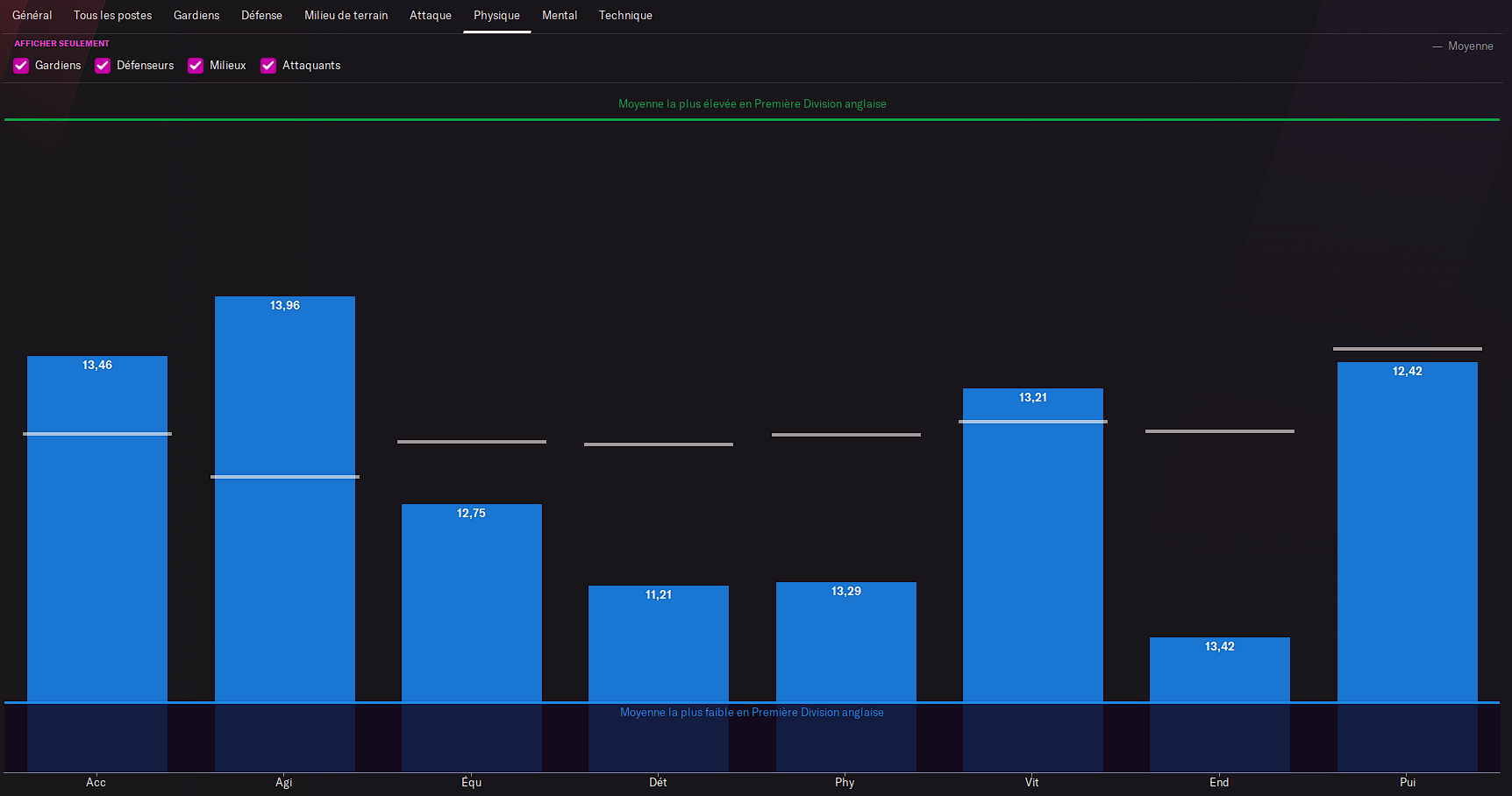Toggle the Défenseurs filter checkbox
The image size is (1512, 796).
pyautogui.click(x=103, y=66)
